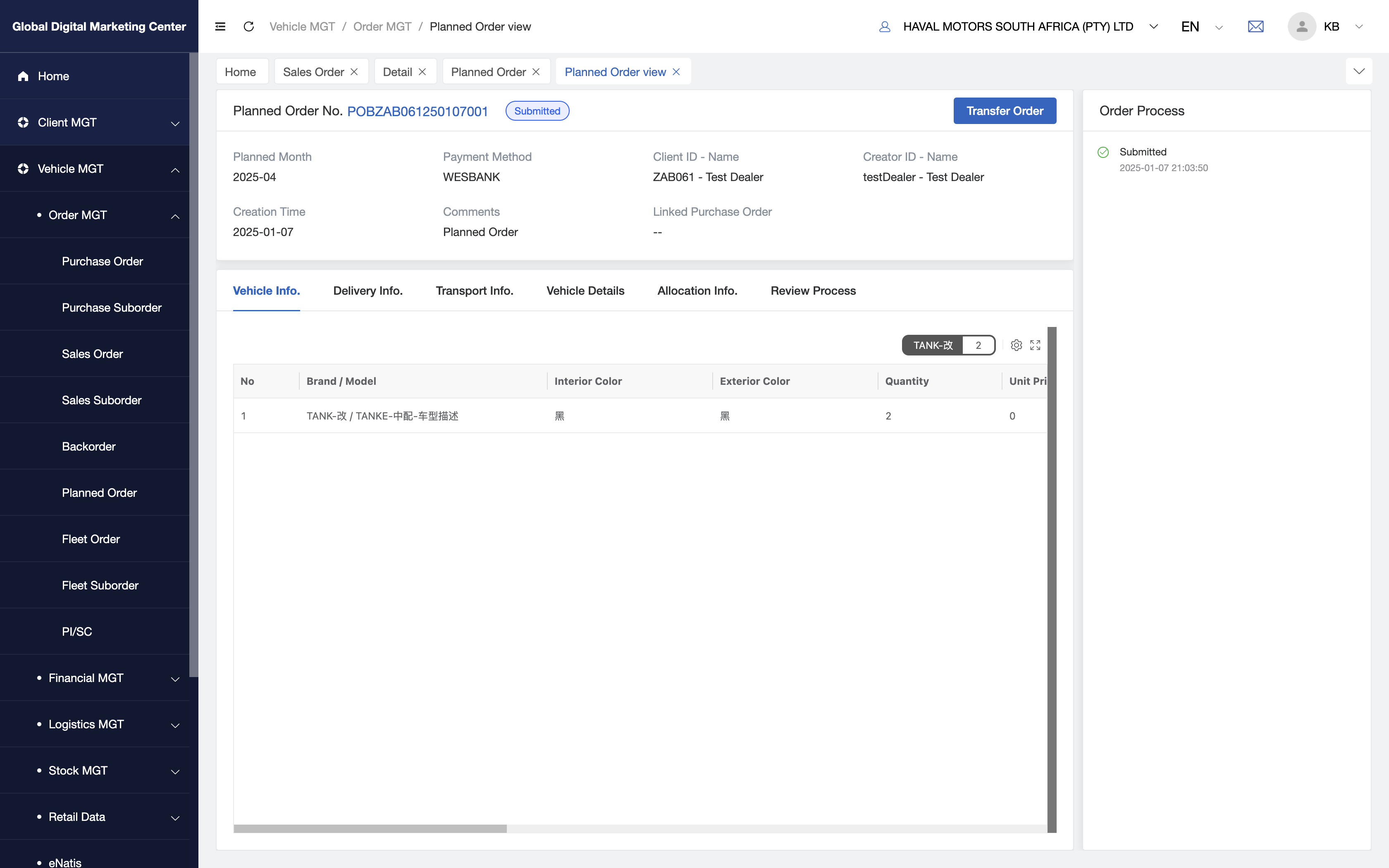Click the Transfer Order button

(x=1005, y=111)
